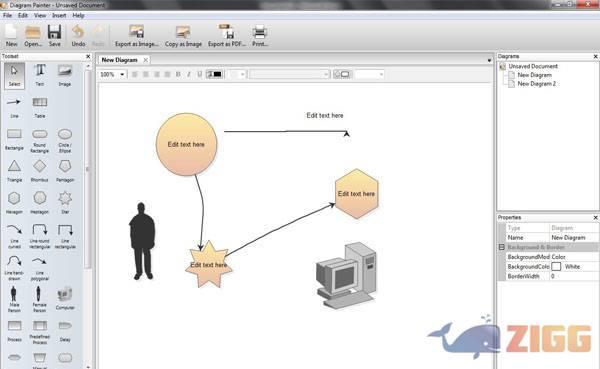The height and width of the screenshot is (369, 600).
Task: Open the Insert menu
Action: pos(59,15)
